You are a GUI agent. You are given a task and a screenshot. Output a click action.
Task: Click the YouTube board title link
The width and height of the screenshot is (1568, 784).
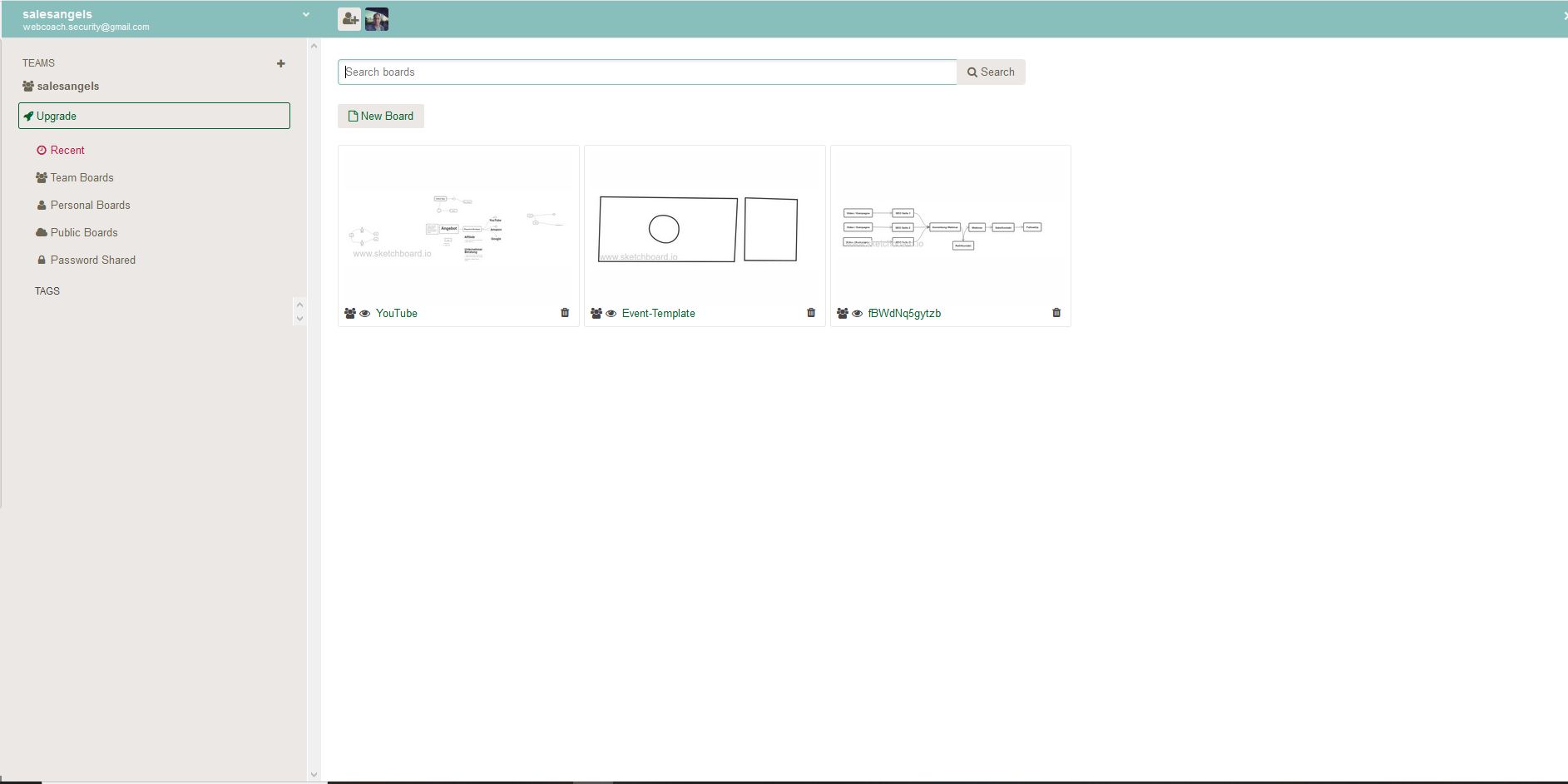pos(397,313)
